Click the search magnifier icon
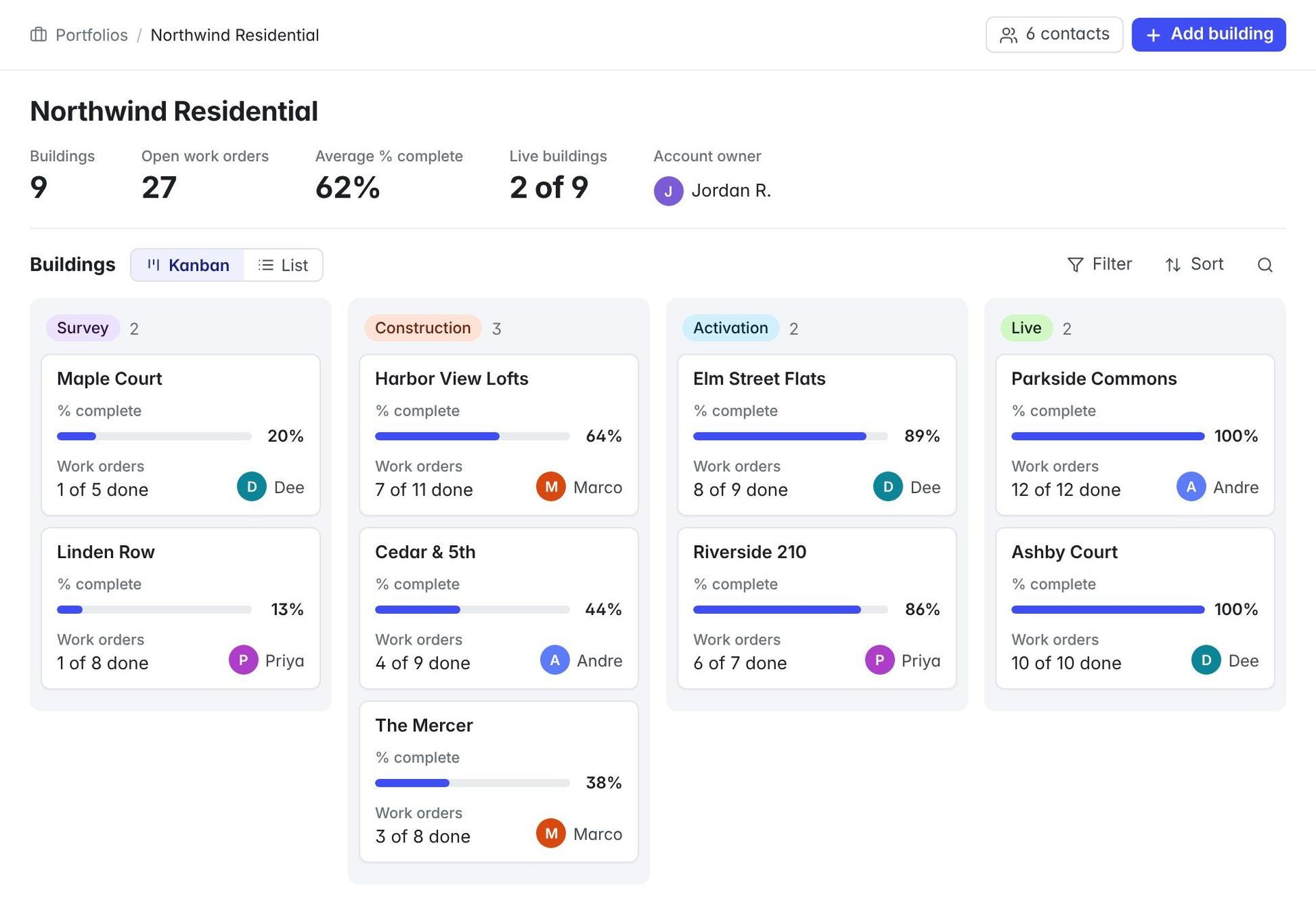Image resolution: width=1316 pixels, height=901 pixels. 1265,265
